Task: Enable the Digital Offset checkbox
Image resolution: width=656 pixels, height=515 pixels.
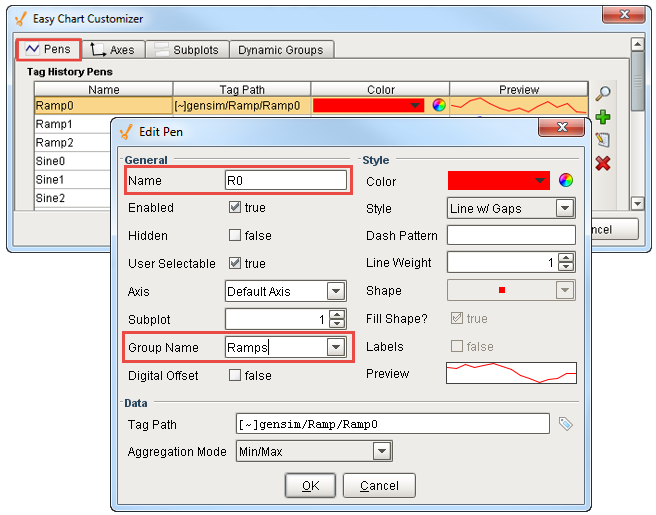Action: pyautogui.click(x=235, y=376)
